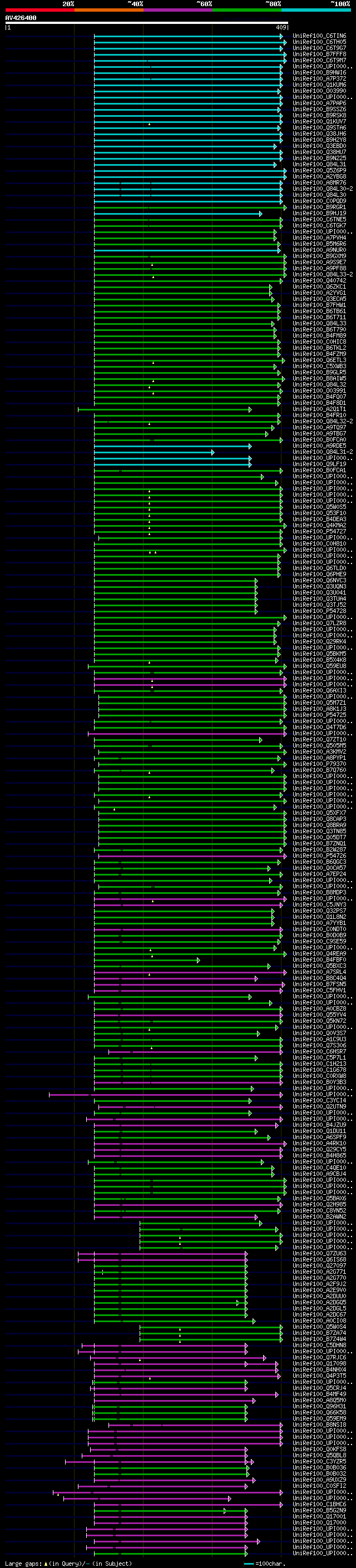The width and height of the screenshot is (356, 1568).
Task: Select the UniRef100_B9RSK8 label
Action: pyautogui.click(x=319, y=116)
